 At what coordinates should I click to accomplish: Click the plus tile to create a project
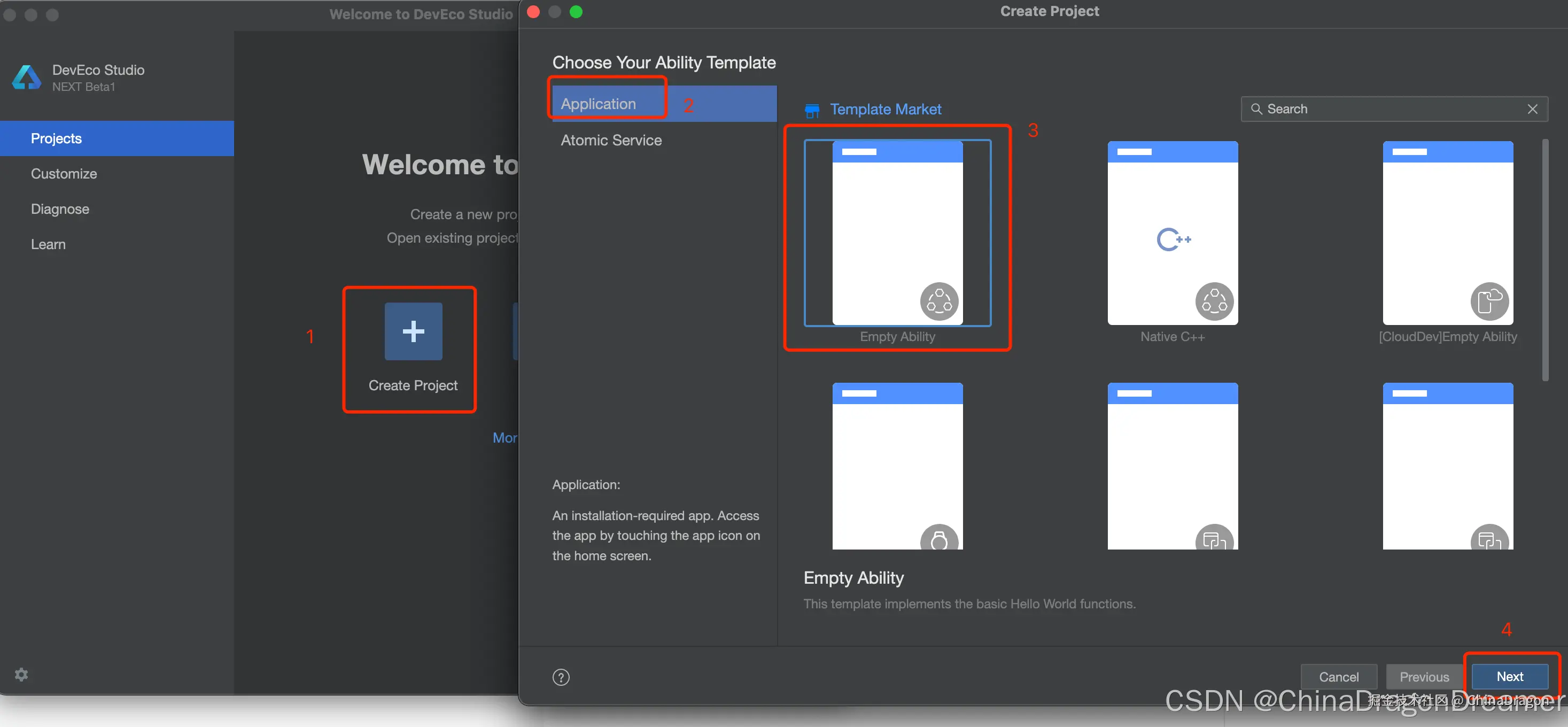pos(413,331)
